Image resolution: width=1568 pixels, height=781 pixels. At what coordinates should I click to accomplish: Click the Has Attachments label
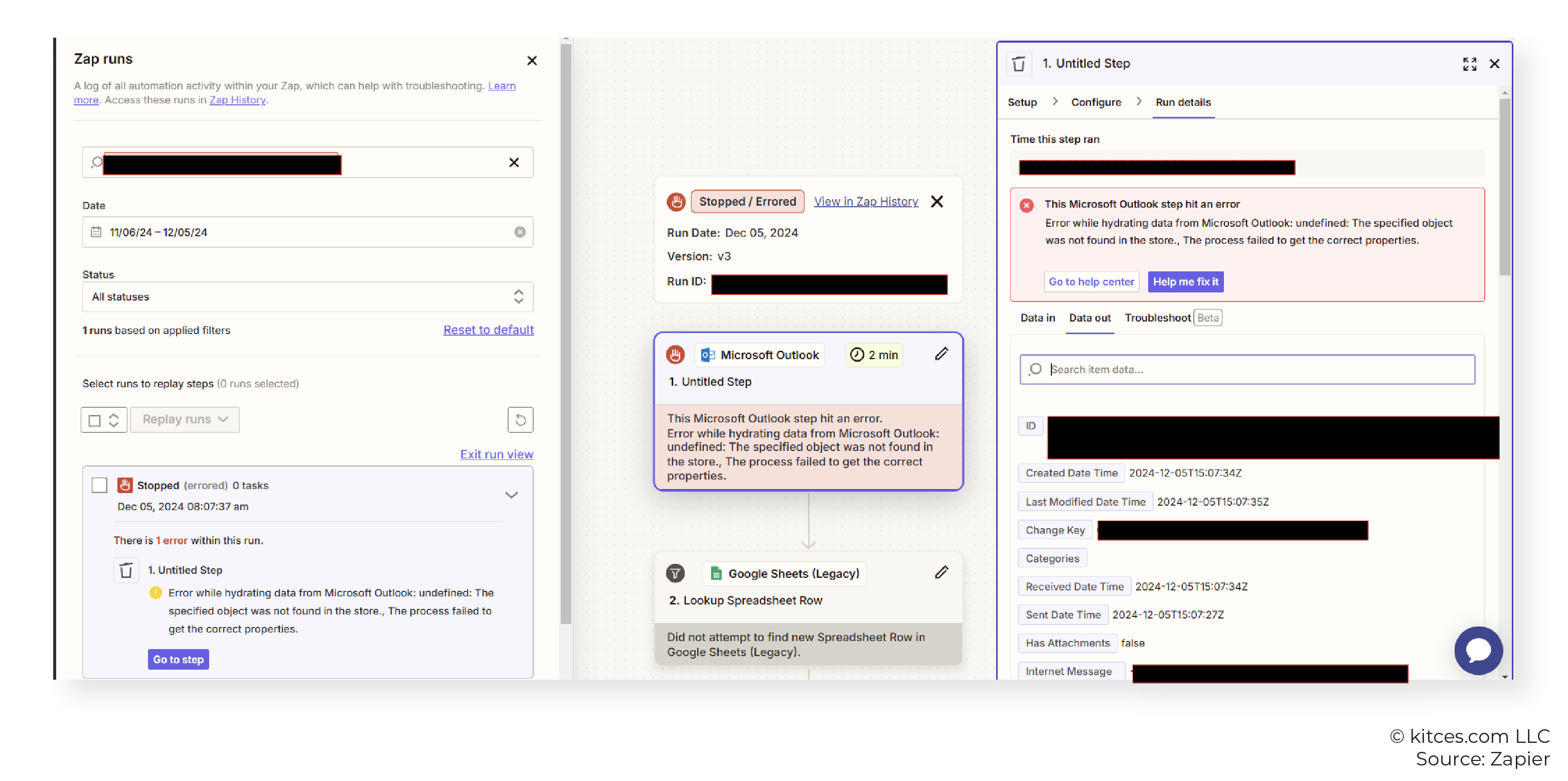(x=1067, y=644)
